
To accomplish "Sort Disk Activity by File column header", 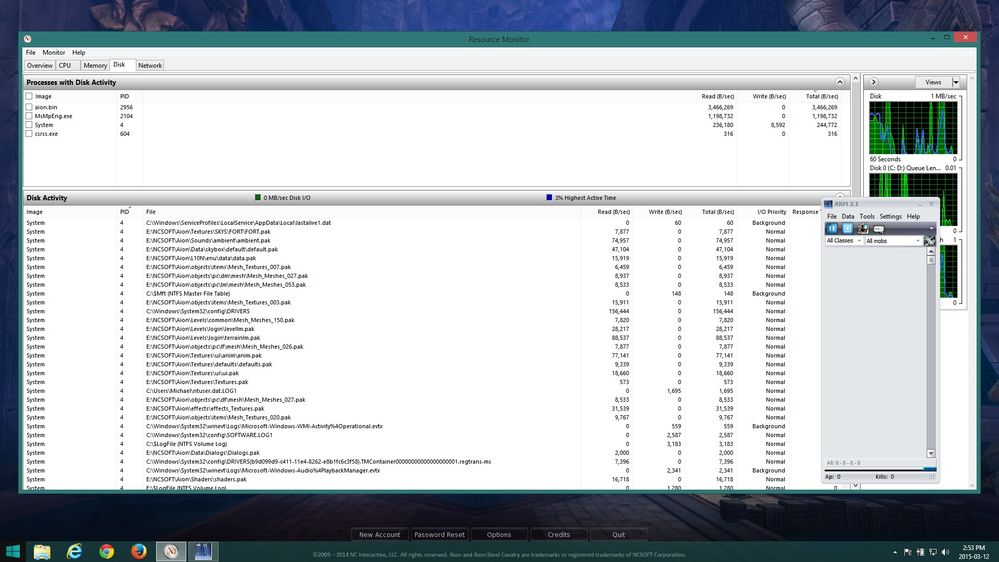I will (x=151, y=212).
